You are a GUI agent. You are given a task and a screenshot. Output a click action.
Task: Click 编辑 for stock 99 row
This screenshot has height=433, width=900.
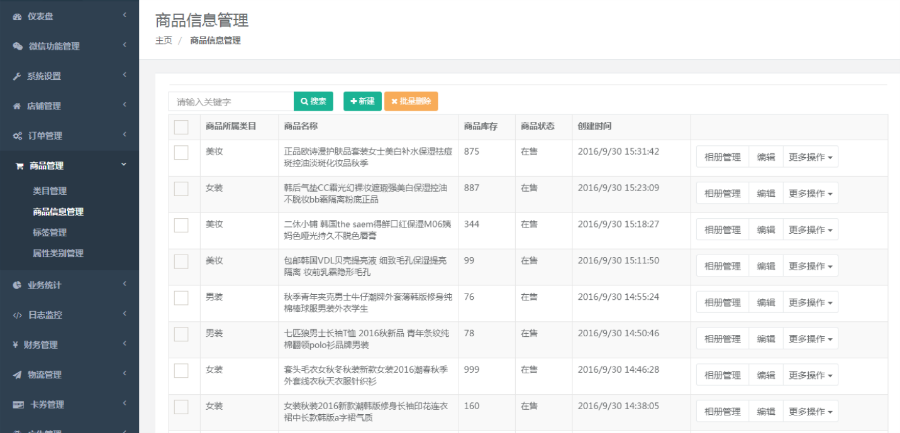point(766,266)
